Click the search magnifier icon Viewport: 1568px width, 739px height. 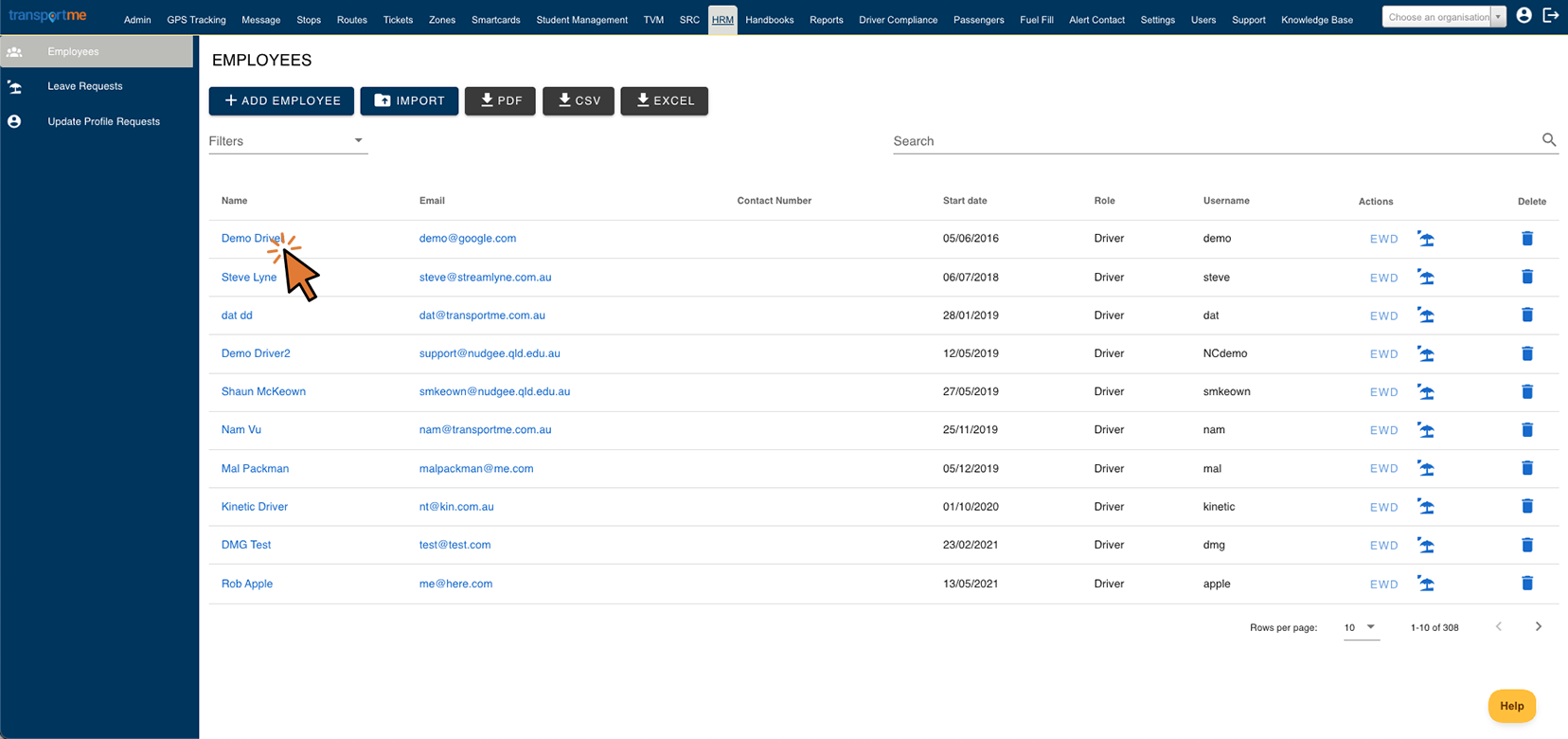click(1549, 140)
